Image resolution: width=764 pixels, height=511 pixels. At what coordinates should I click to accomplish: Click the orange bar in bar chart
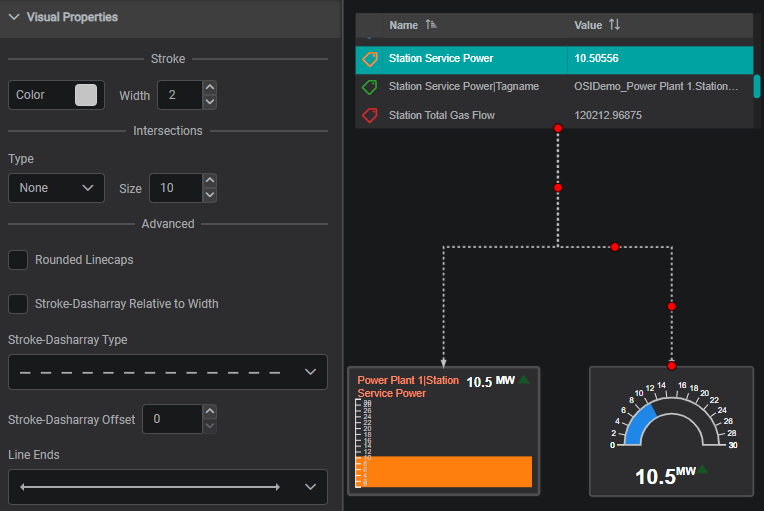446,472
